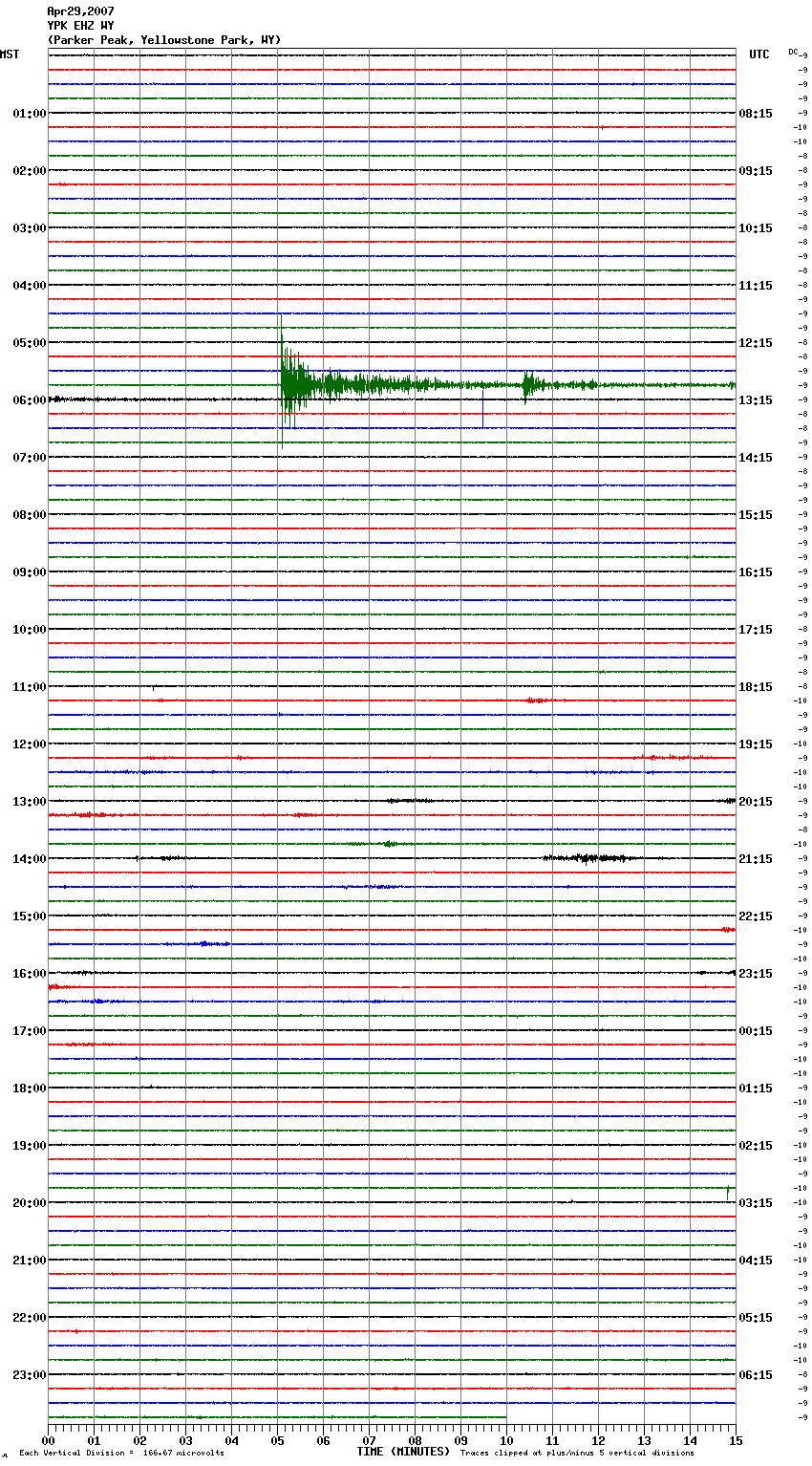The image size is (812, 1466).
Task: Select the 09:00 MST hour label
Action: pyautogui.click(x=30, y=572)
